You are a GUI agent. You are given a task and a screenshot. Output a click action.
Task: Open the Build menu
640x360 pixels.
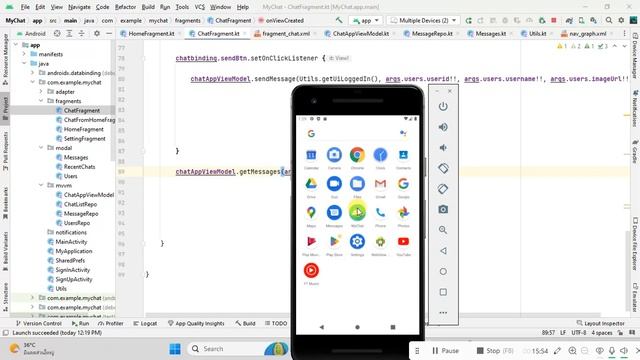(148, 7)
